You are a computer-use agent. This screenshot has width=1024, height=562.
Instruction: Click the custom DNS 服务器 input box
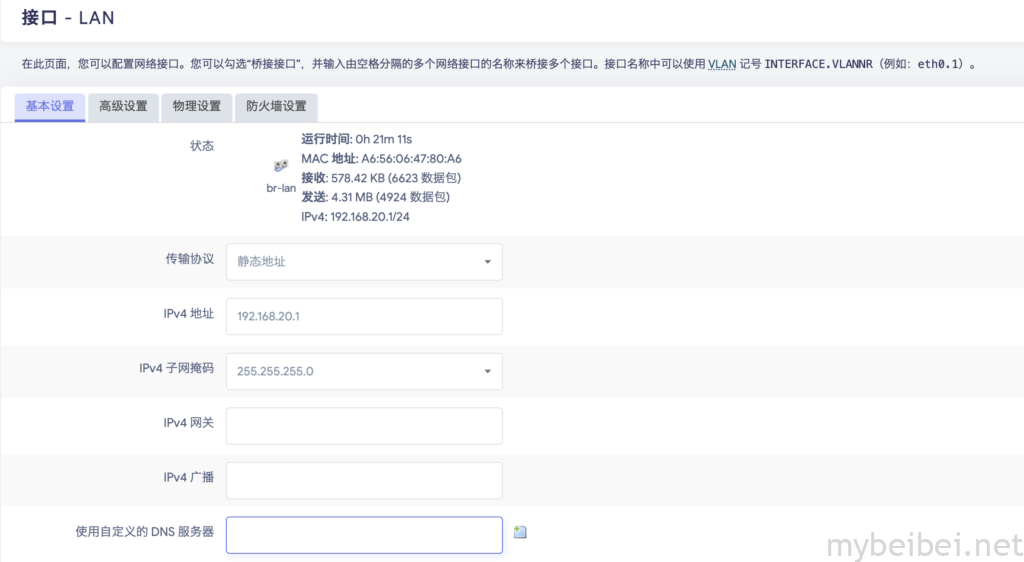364,535
